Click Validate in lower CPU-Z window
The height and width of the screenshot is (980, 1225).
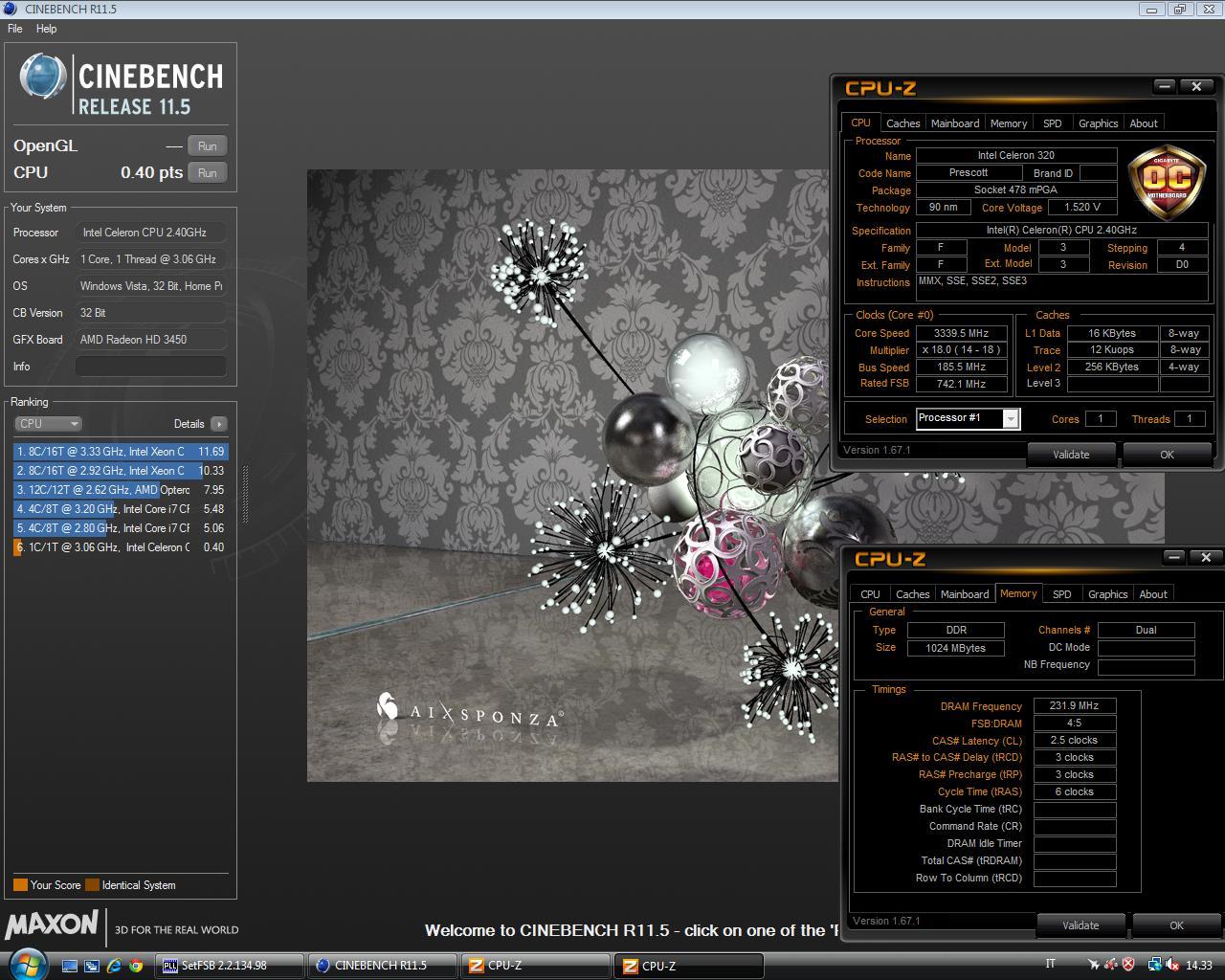[1080, 925]
